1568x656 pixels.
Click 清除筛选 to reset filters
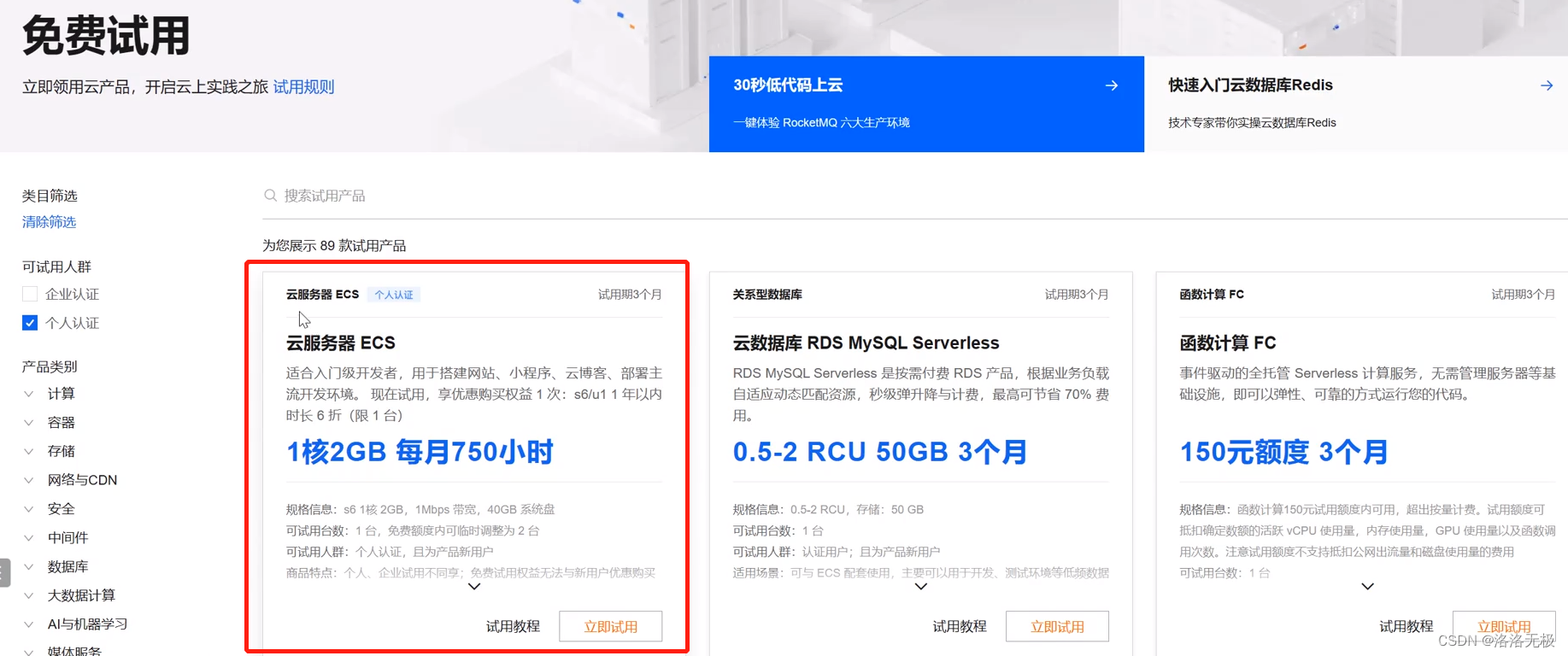pyautogui.click(x=49, y=222)
